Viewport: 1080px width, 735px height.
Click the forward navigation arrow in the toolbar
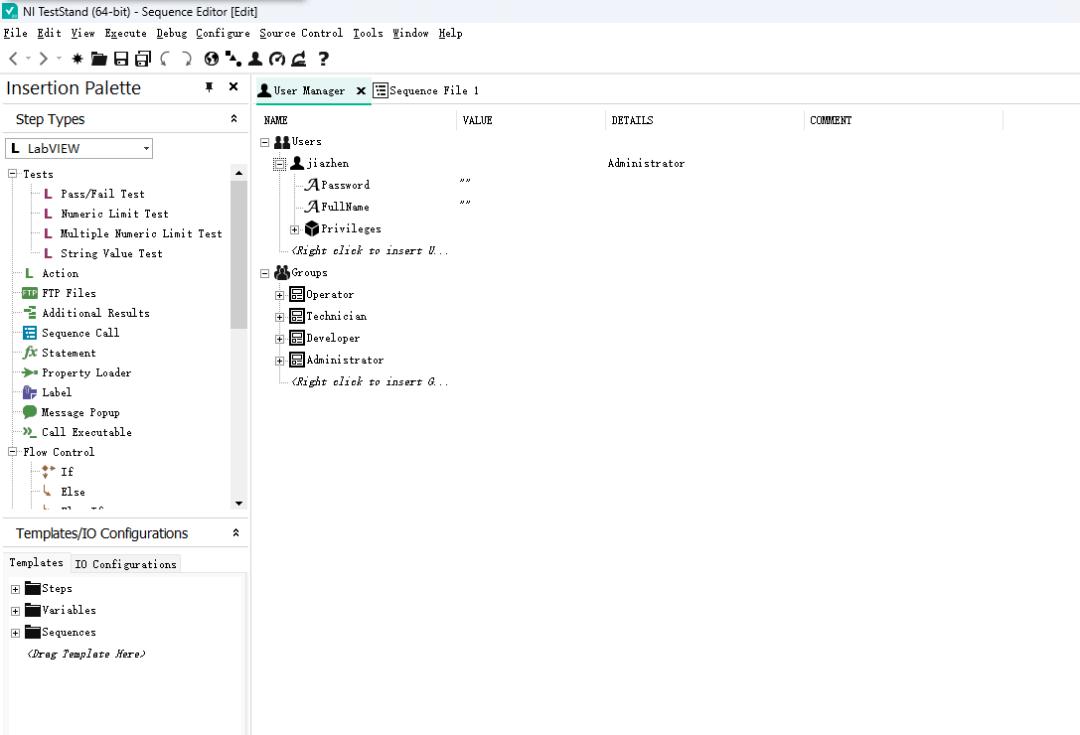[x=43, y=59]
